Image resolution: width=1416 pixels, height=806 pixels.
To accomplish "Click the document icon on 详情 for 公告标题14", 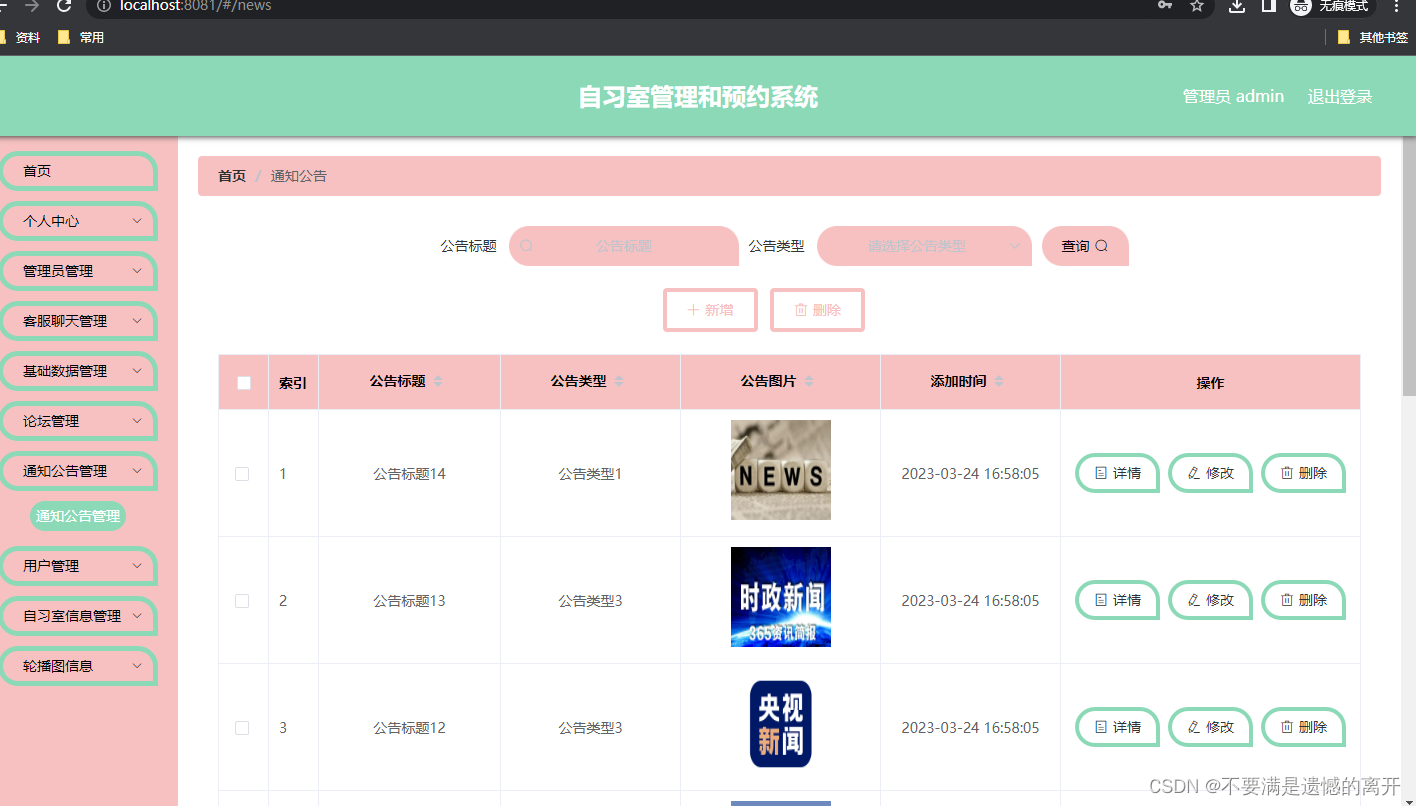I will tap(1100, 473).
